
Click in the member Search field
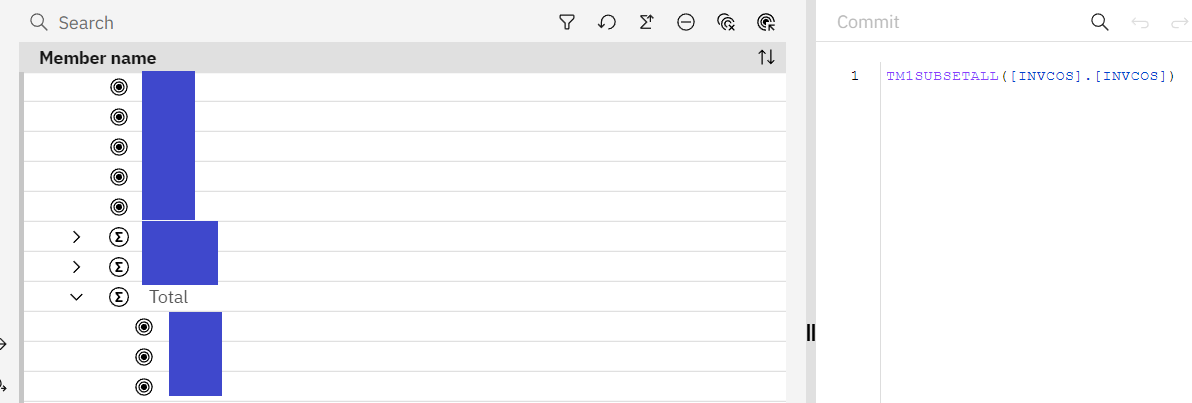(x=300, y=22)
